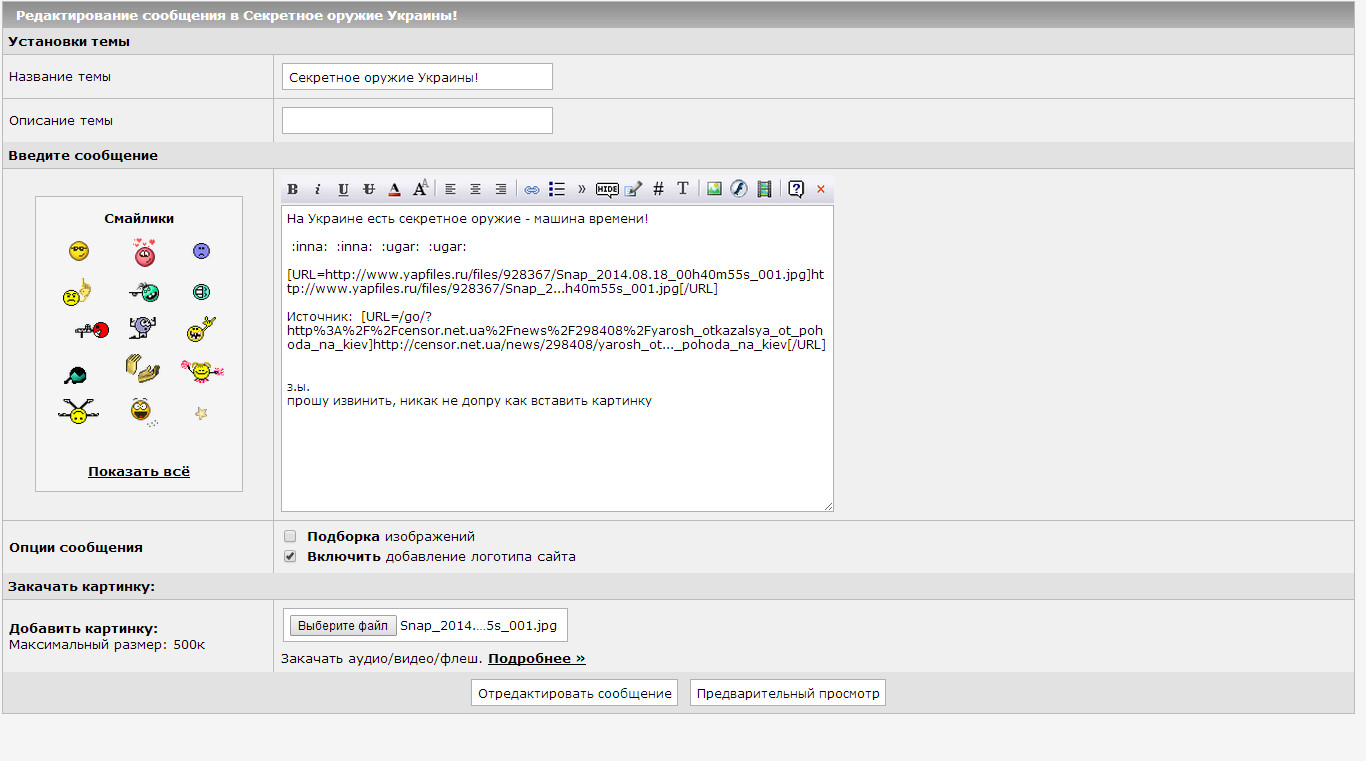This screenshot has height=761, width=1366.
Task: Click the strikethrough text icon
Action: click(x=369, y=189)
